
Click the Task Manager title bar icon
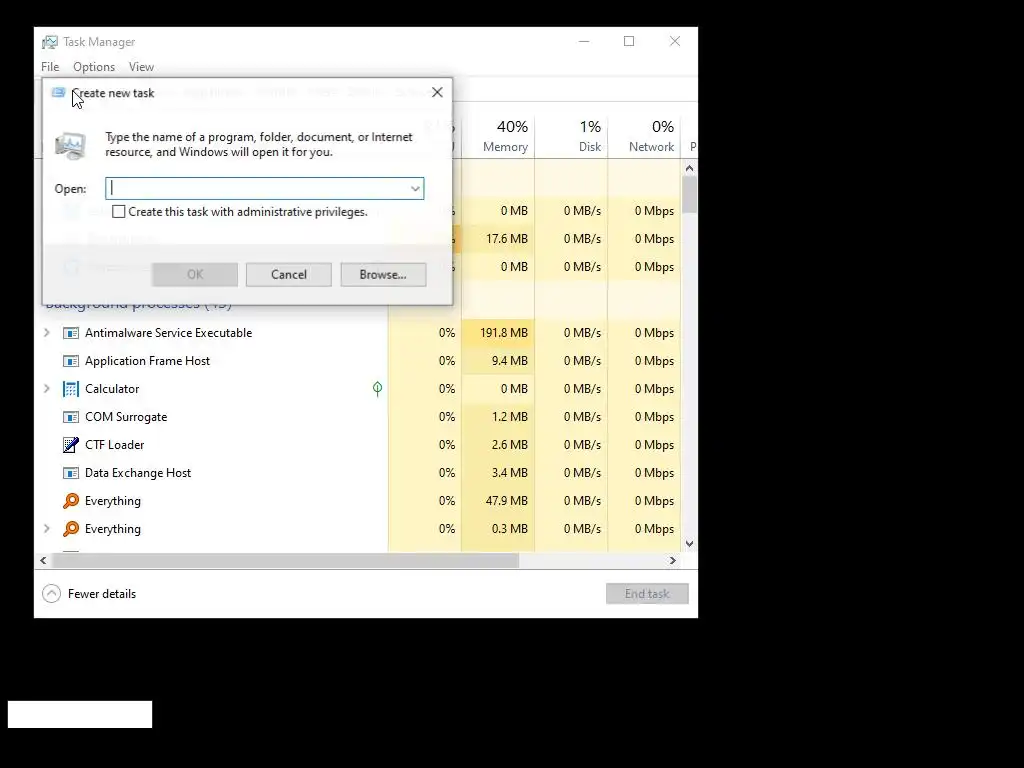50,42
